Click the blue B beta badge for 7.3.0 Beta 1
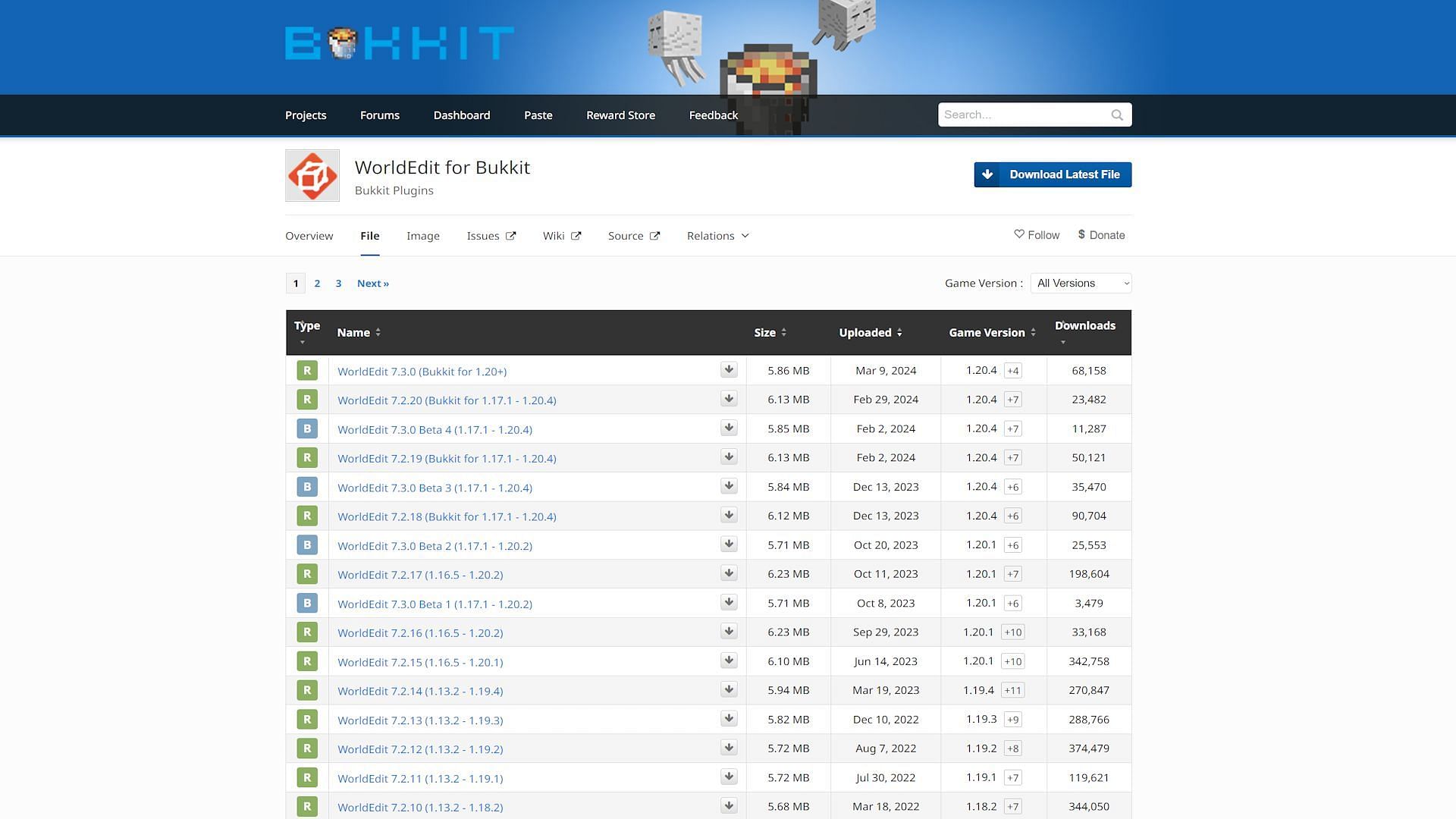Image resolution: width=1456 pixels, height=819 pixels. pyautogui.click(x=307, y=603)
